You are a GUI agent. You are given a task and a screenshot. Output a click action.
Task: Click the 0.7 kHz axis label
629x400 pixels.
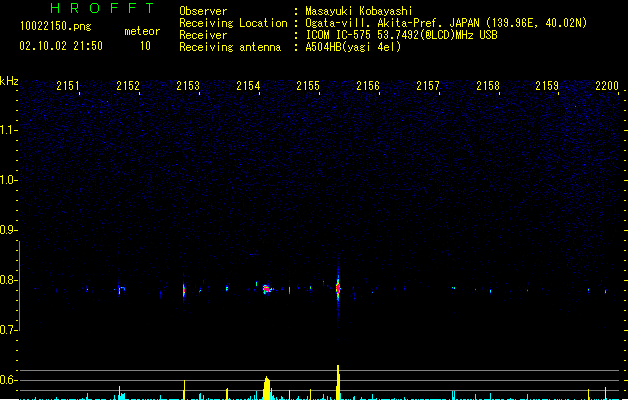pos(8,330)
